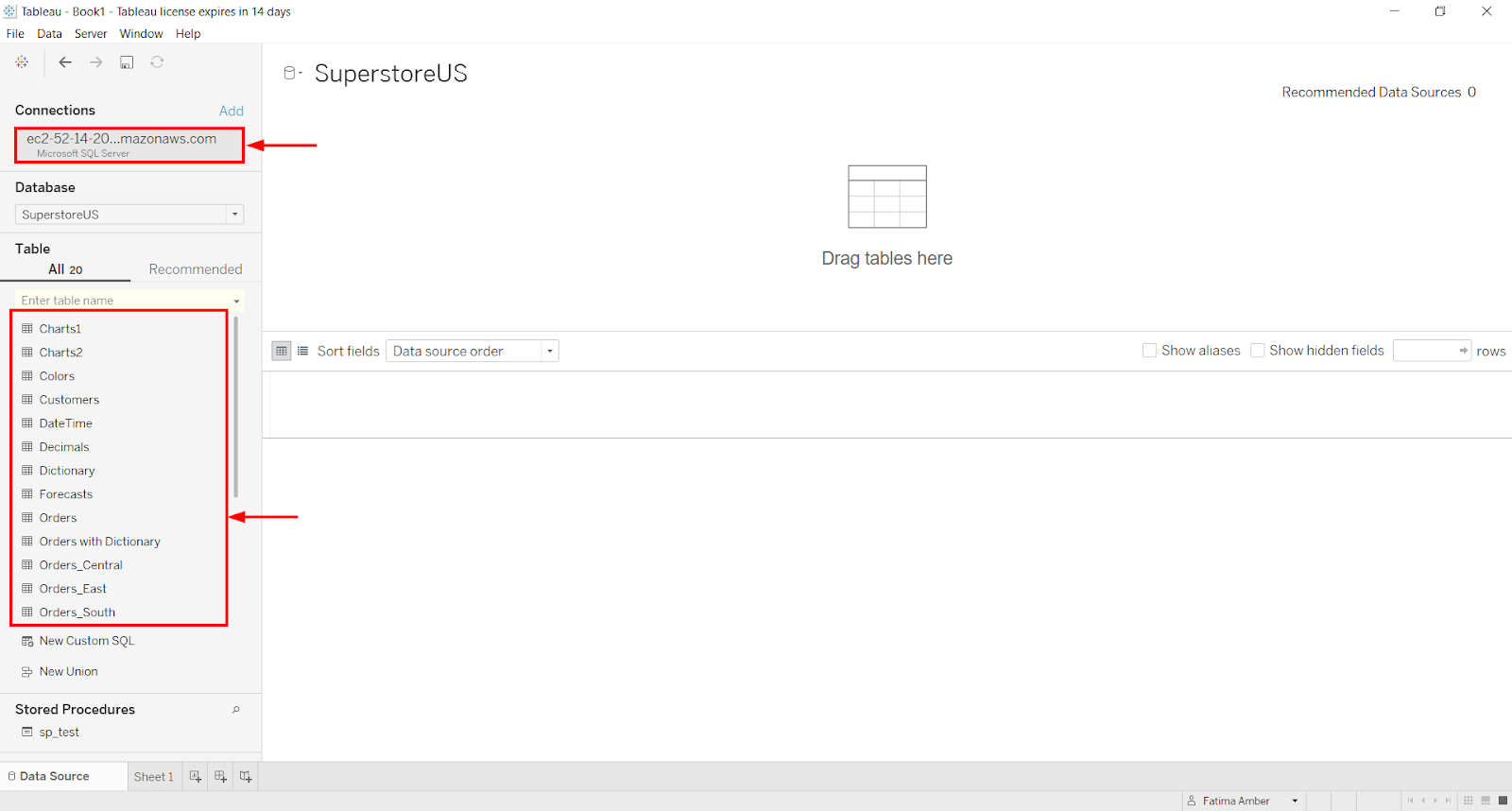Switch to metadata list view

[303, 351]
